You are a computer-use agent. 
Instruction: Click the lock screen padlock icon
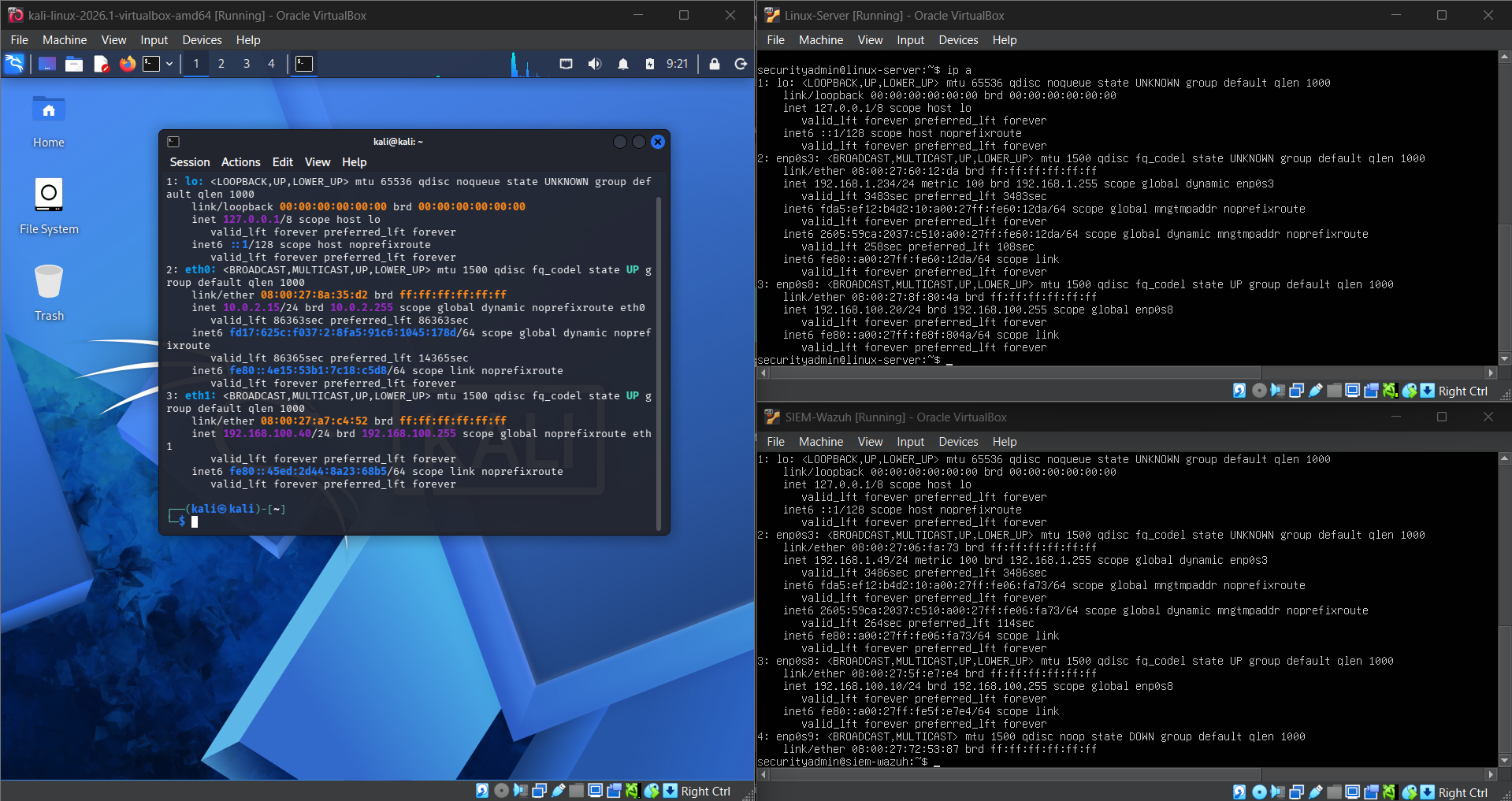(x=715, y=64)
